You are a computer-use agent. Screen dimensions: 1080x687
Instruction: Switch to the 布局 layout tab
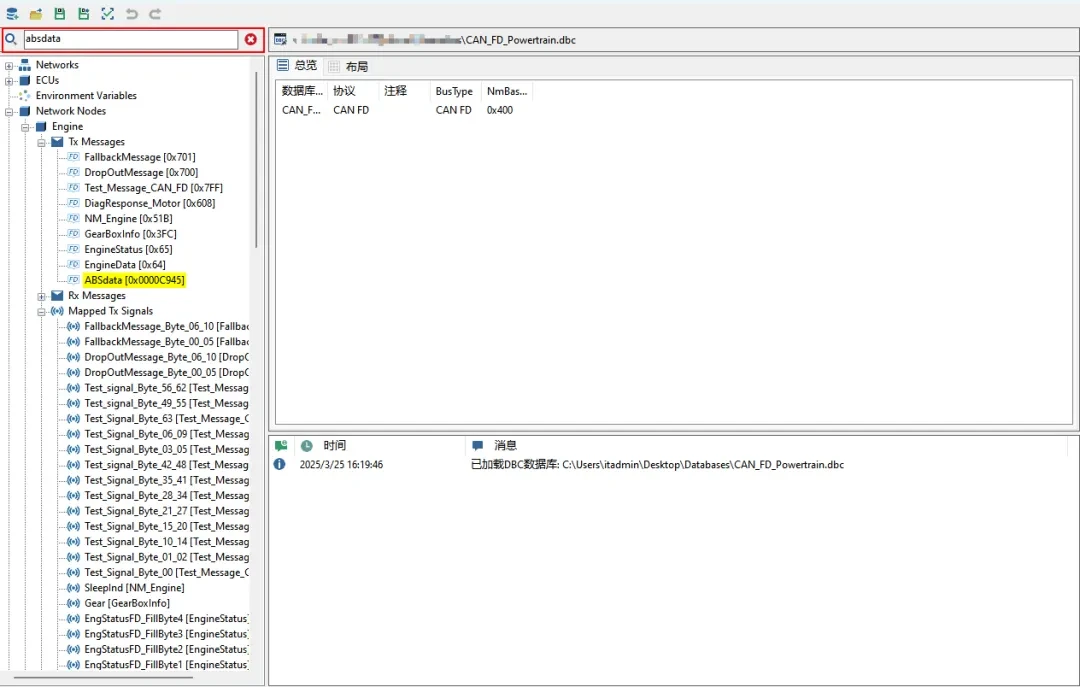[348, 66]
